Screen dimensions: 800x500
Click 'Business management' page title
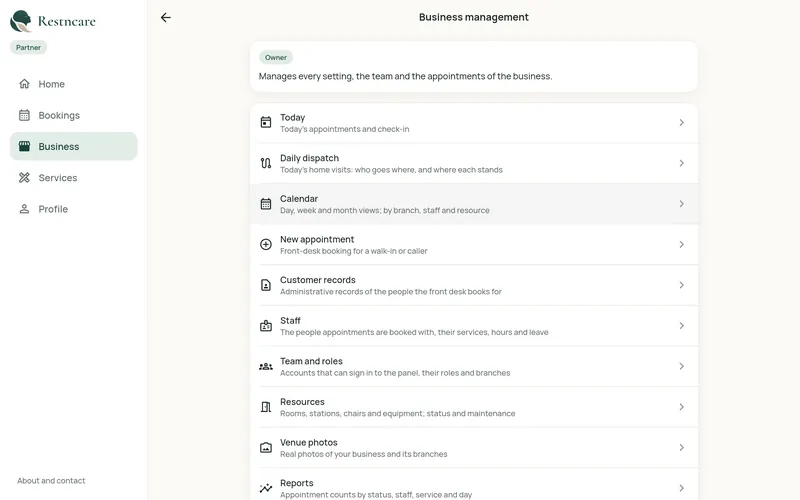tap(473, 17)
